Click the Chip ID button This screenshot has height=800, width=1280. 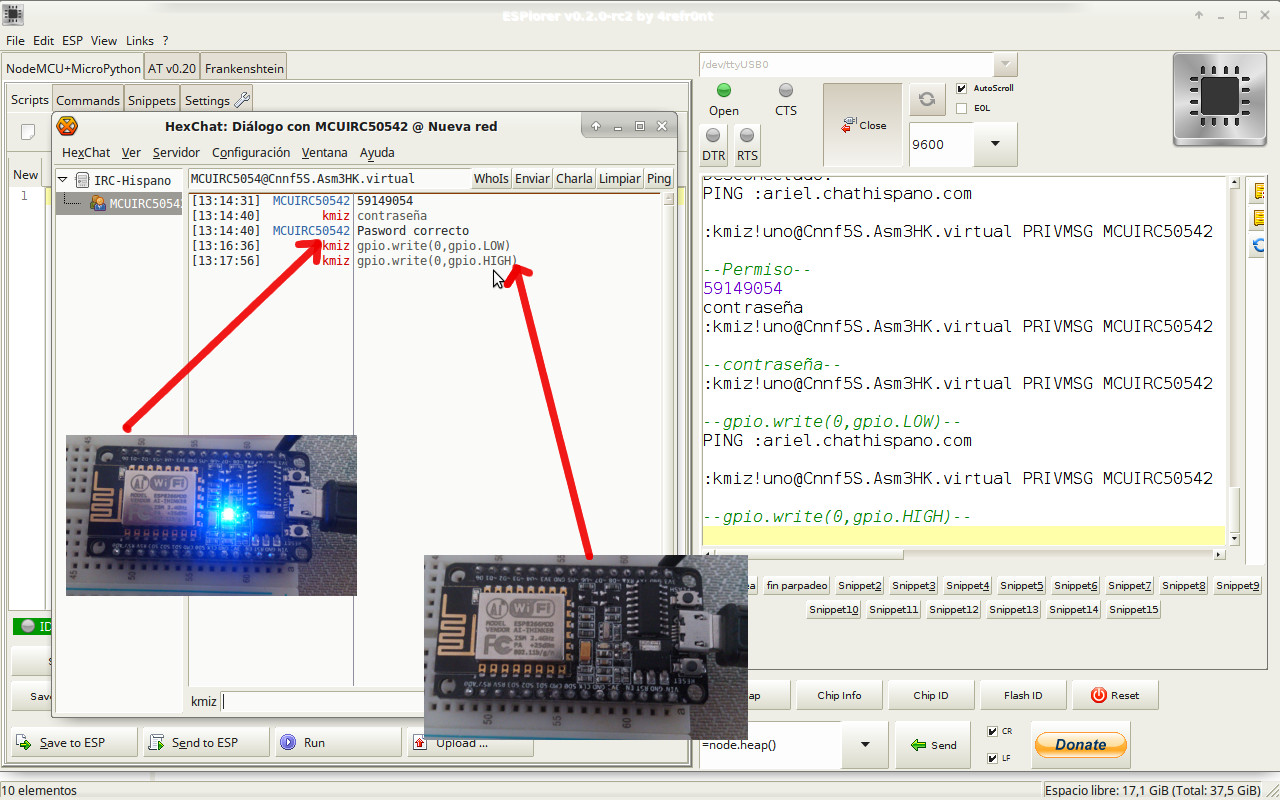[931, 695]
